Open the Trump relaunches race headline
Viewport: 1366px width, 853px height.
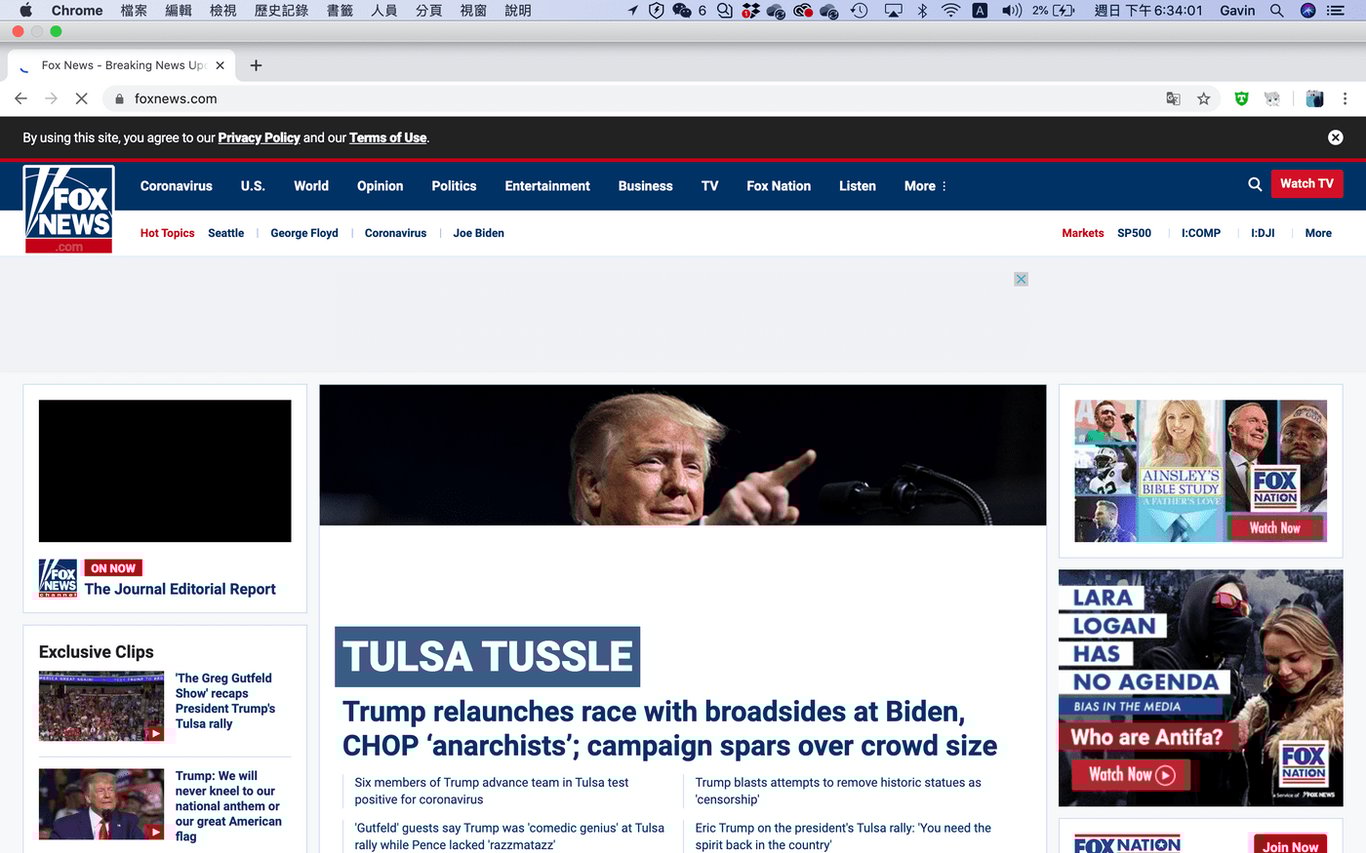pyautogui.click(x=669, y=728)
